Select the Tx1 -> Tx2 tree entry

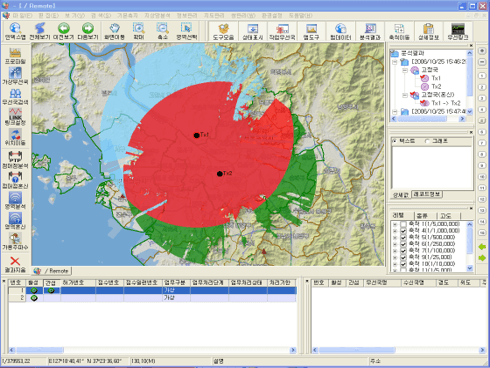(446, 103)
